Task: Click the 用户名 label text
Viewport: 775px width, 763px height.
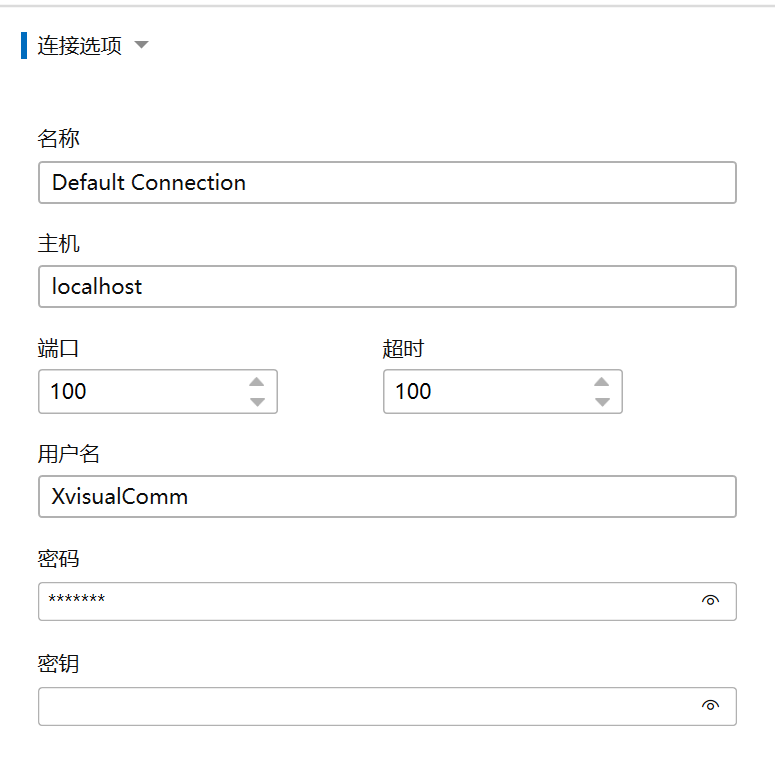Action: click(69, 454)
